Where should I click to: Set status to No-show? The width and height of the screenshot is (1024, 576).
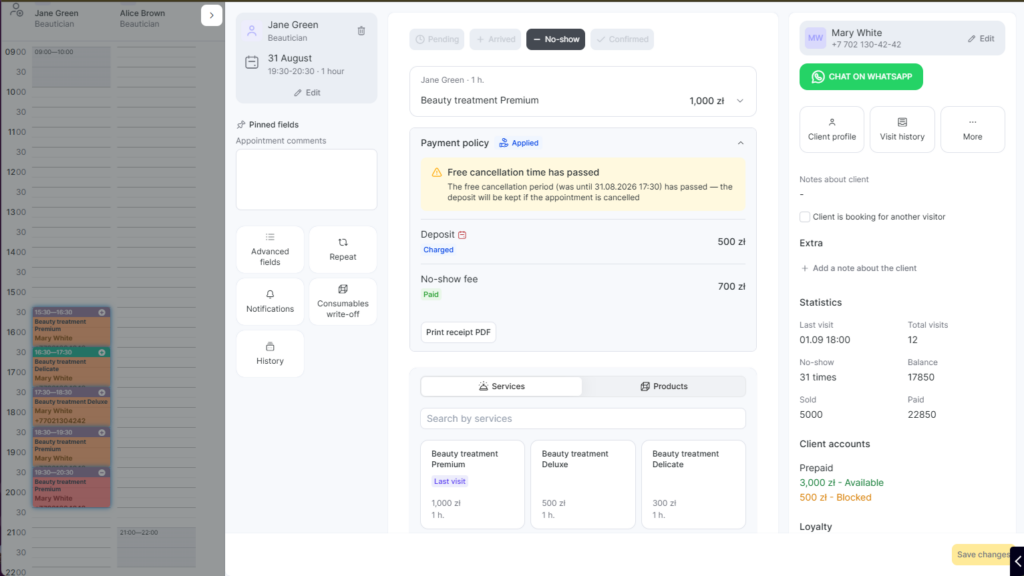click(x=556, y=39)
